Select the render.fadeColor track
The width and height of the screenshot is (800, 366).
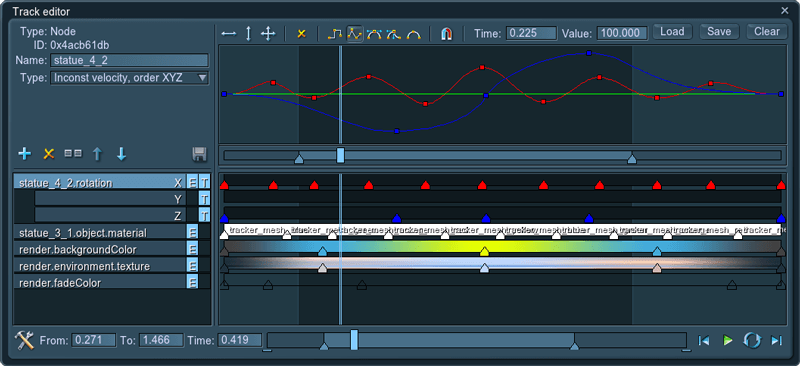tap(100, 283)
